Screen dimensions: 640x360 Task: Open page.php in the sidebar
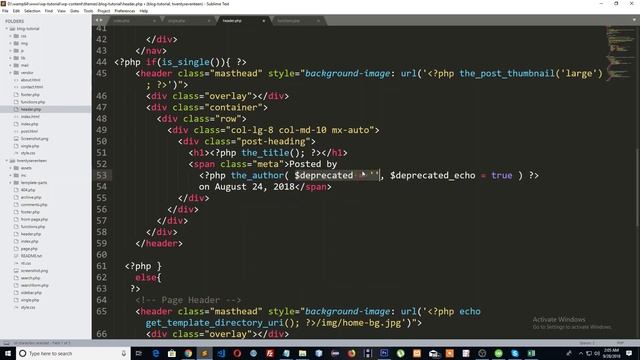[29, 249]
